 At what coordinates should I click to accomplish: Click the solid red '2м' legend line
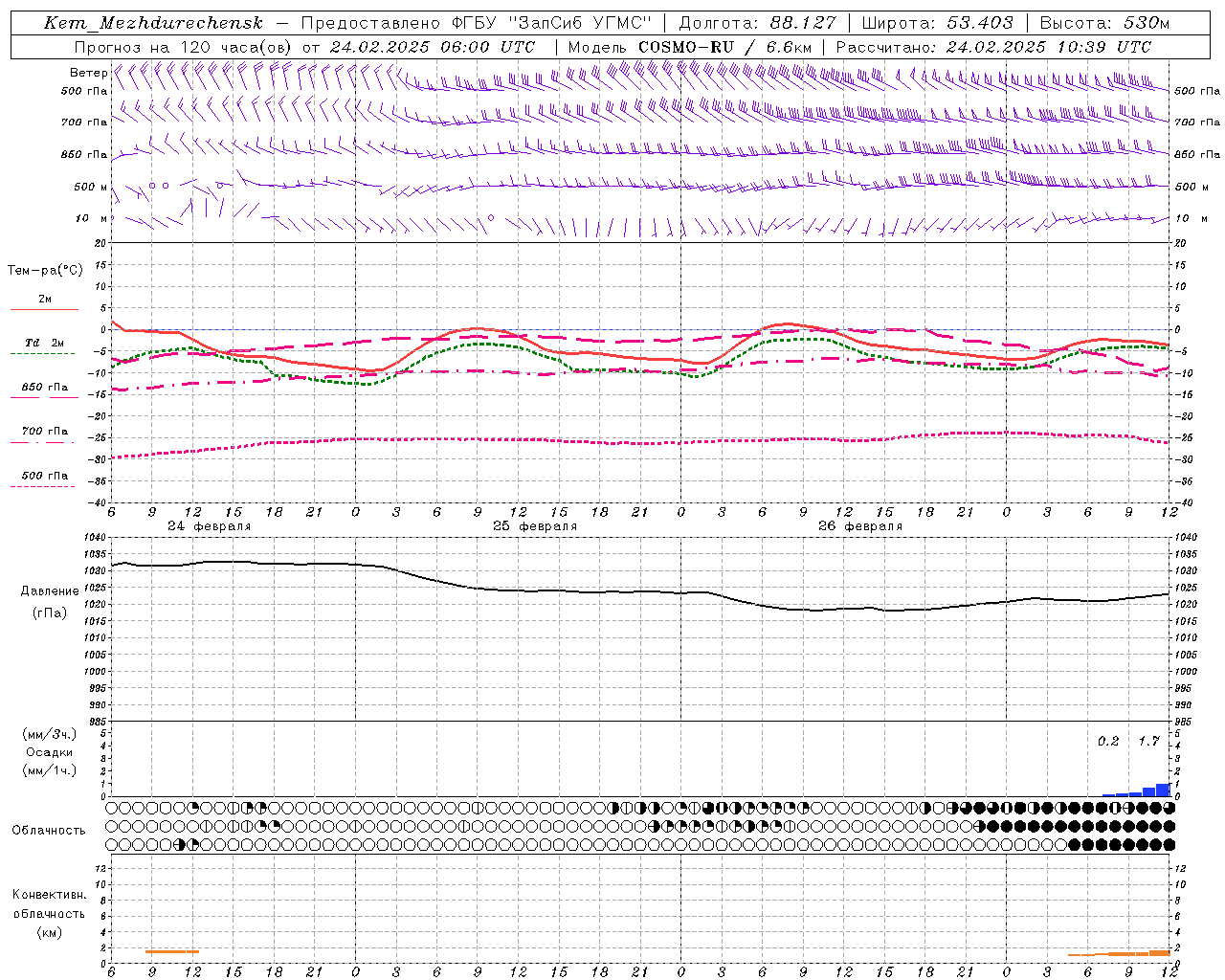pyautogui.click(x=44, y=309)
